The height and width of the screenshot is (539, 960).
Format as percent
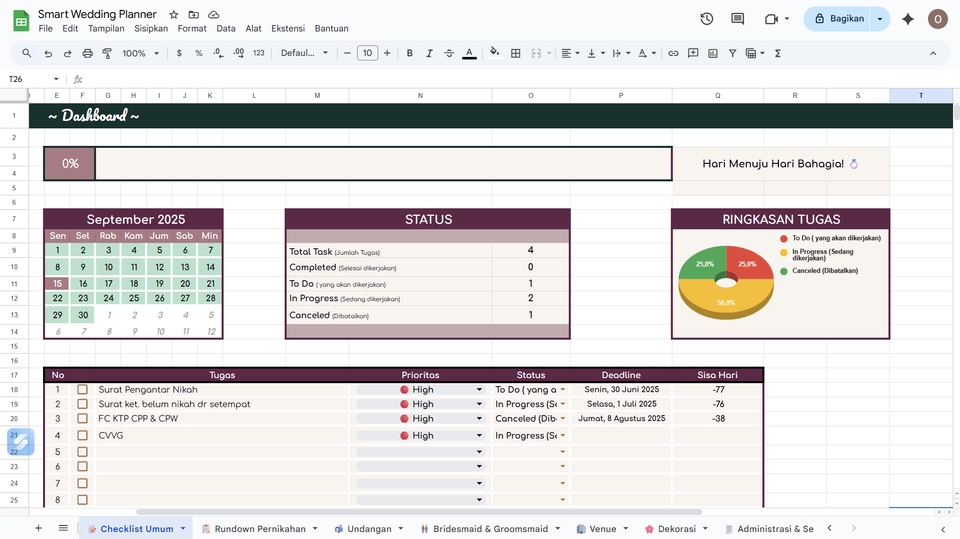[198, 53]
